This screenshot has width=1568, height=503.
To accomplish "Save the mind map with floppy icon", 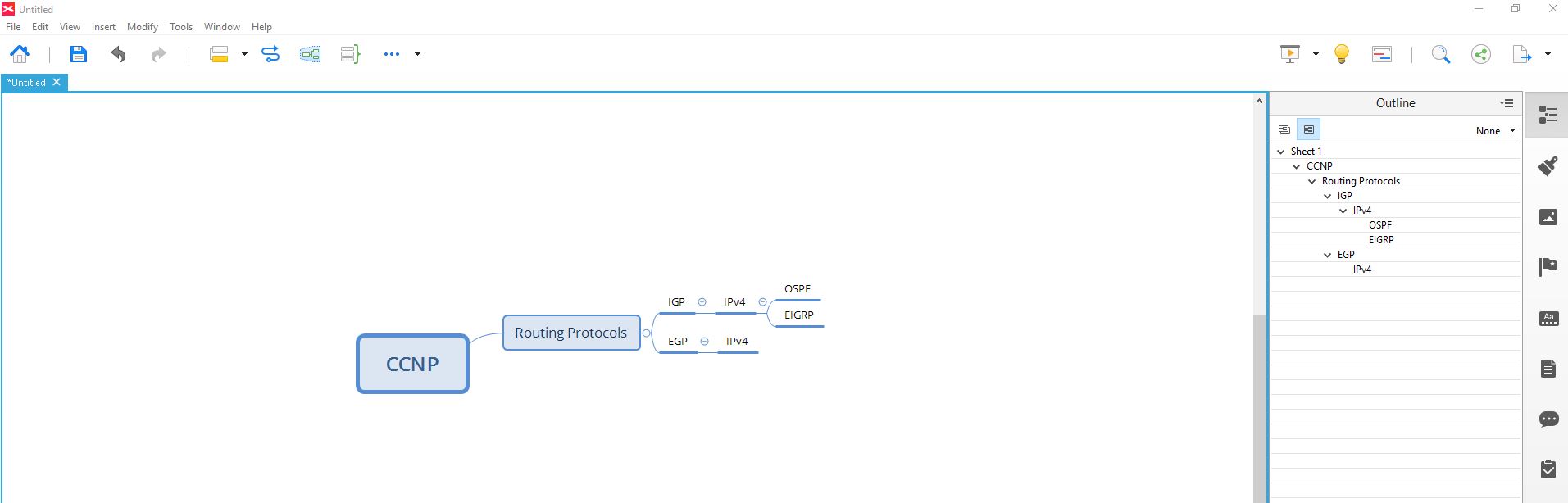I will [x=78, y=54].
